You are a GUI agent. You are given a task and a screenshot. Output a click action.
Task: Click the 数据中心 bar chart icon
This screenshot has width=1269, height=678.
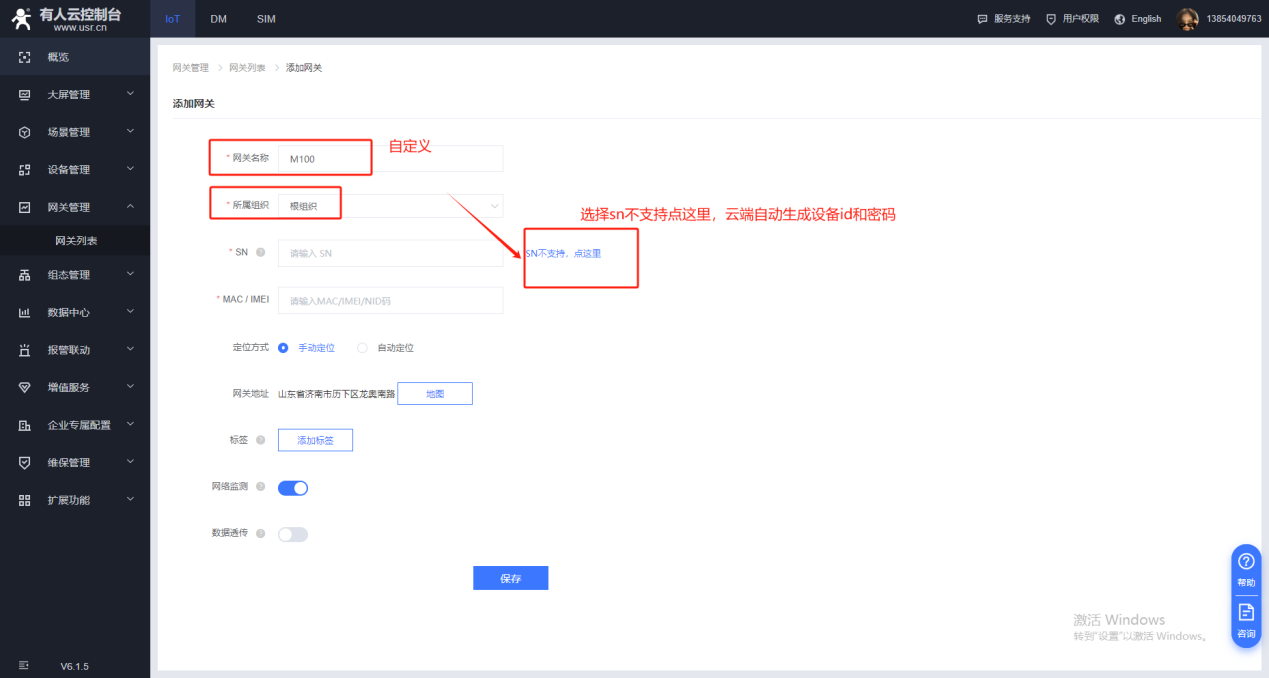tap(25, 312)
